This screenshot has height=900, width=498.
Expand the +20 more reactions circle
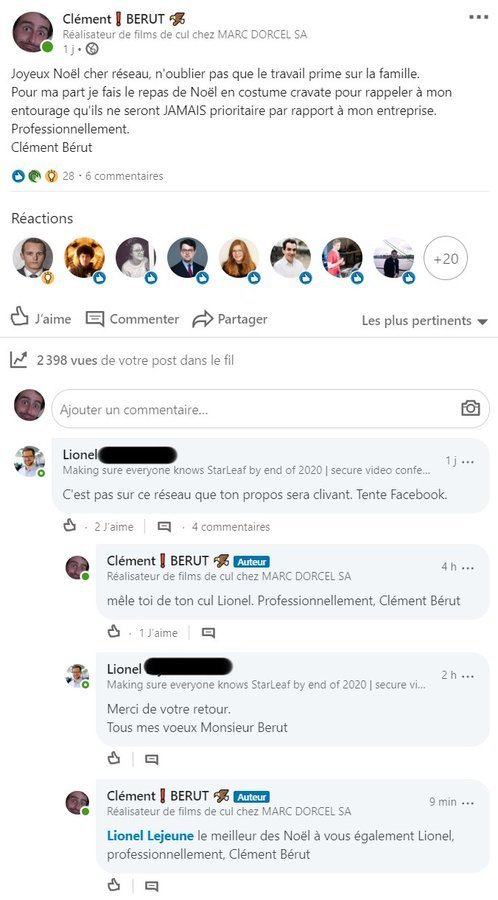pos(445,258)
